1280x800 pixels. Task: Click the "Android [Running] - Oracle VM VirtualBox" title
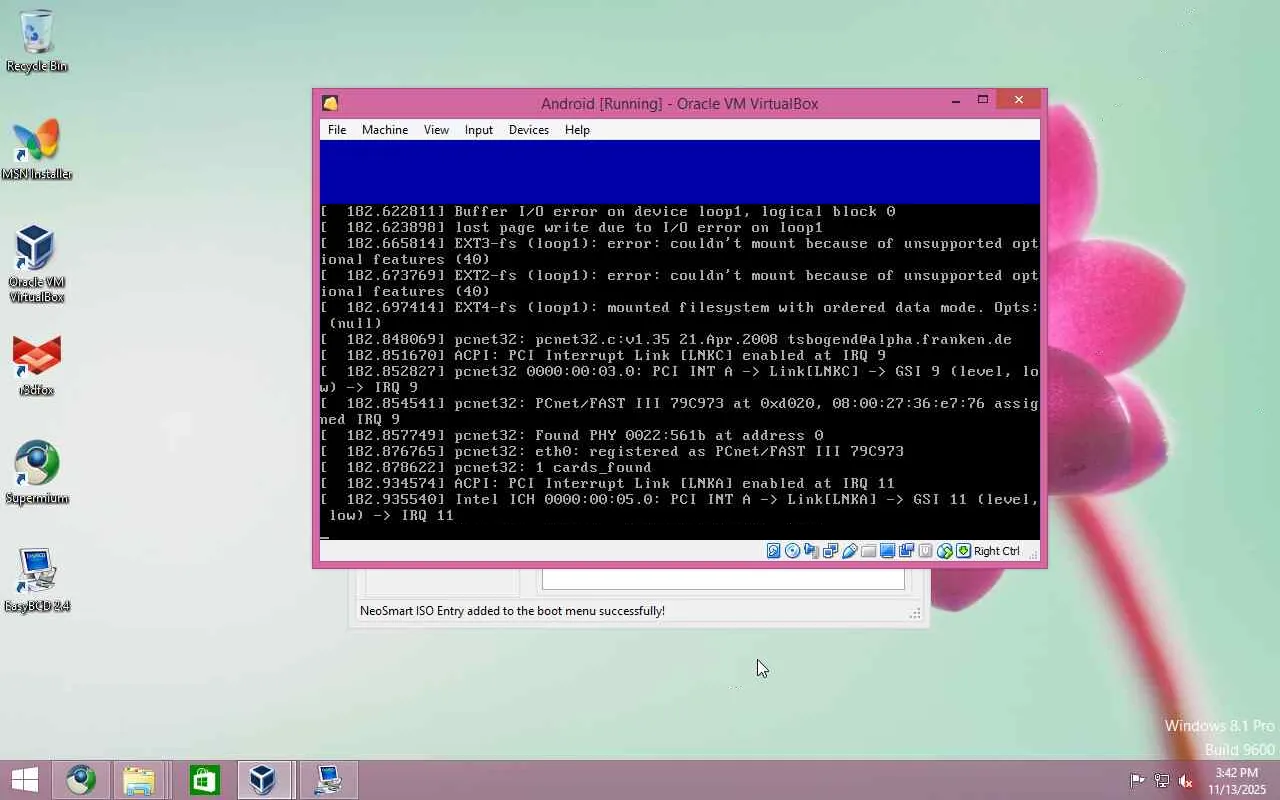pos(680,103)
